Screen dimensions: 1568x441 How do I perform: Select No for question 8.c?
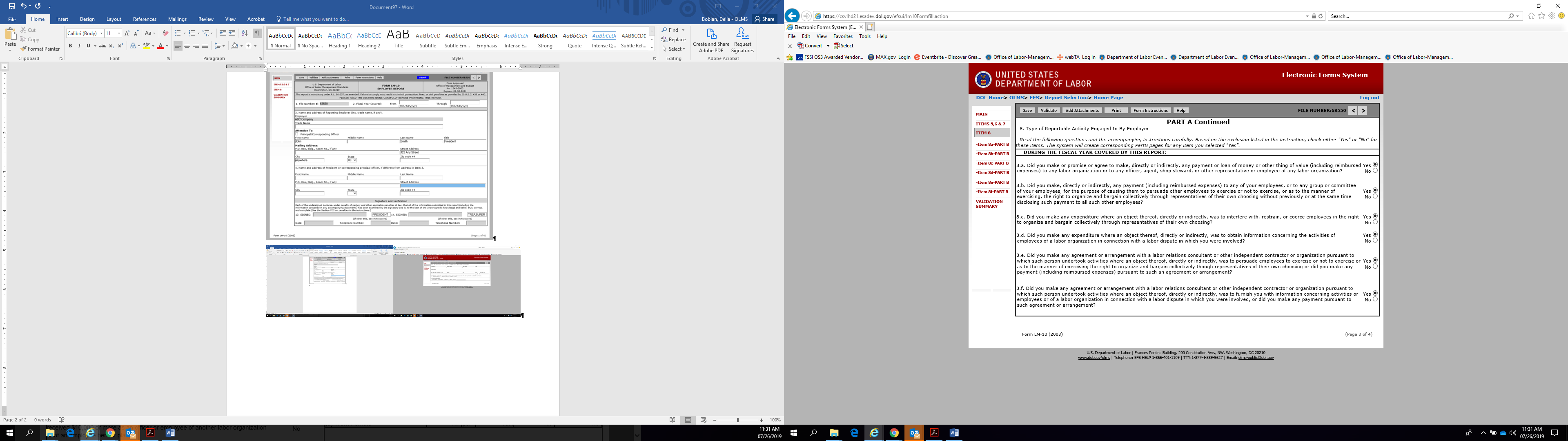[x=1375, y=222]
